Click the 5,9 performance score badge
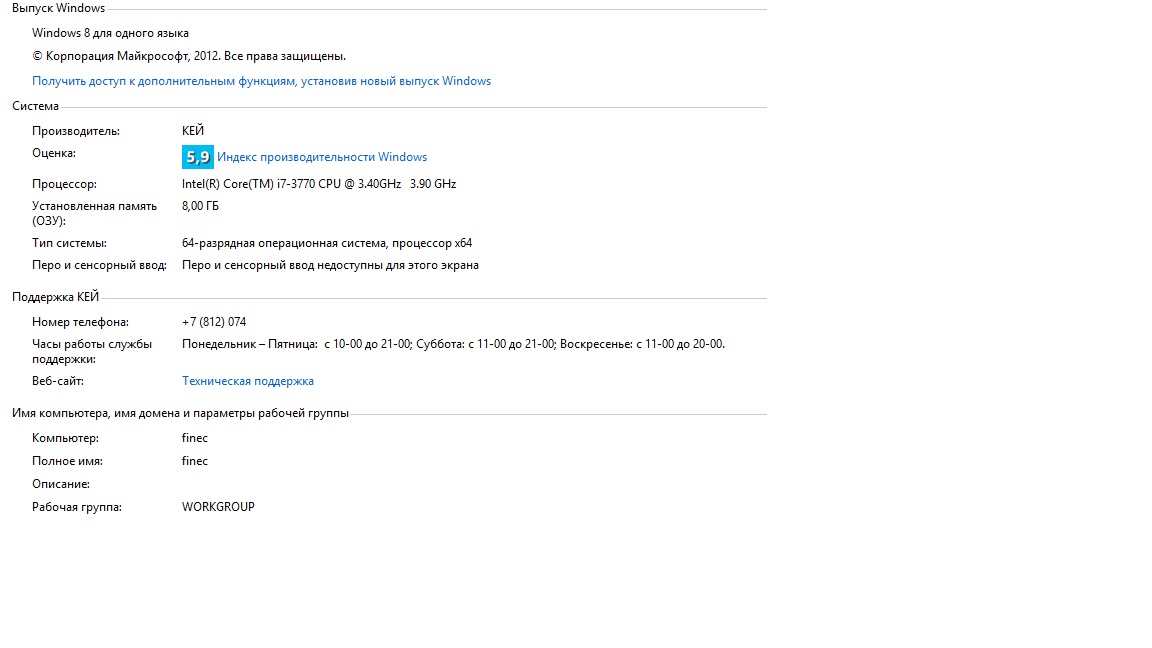The image size is (1152, 648). pyautogui.click(x=197, y=157)
